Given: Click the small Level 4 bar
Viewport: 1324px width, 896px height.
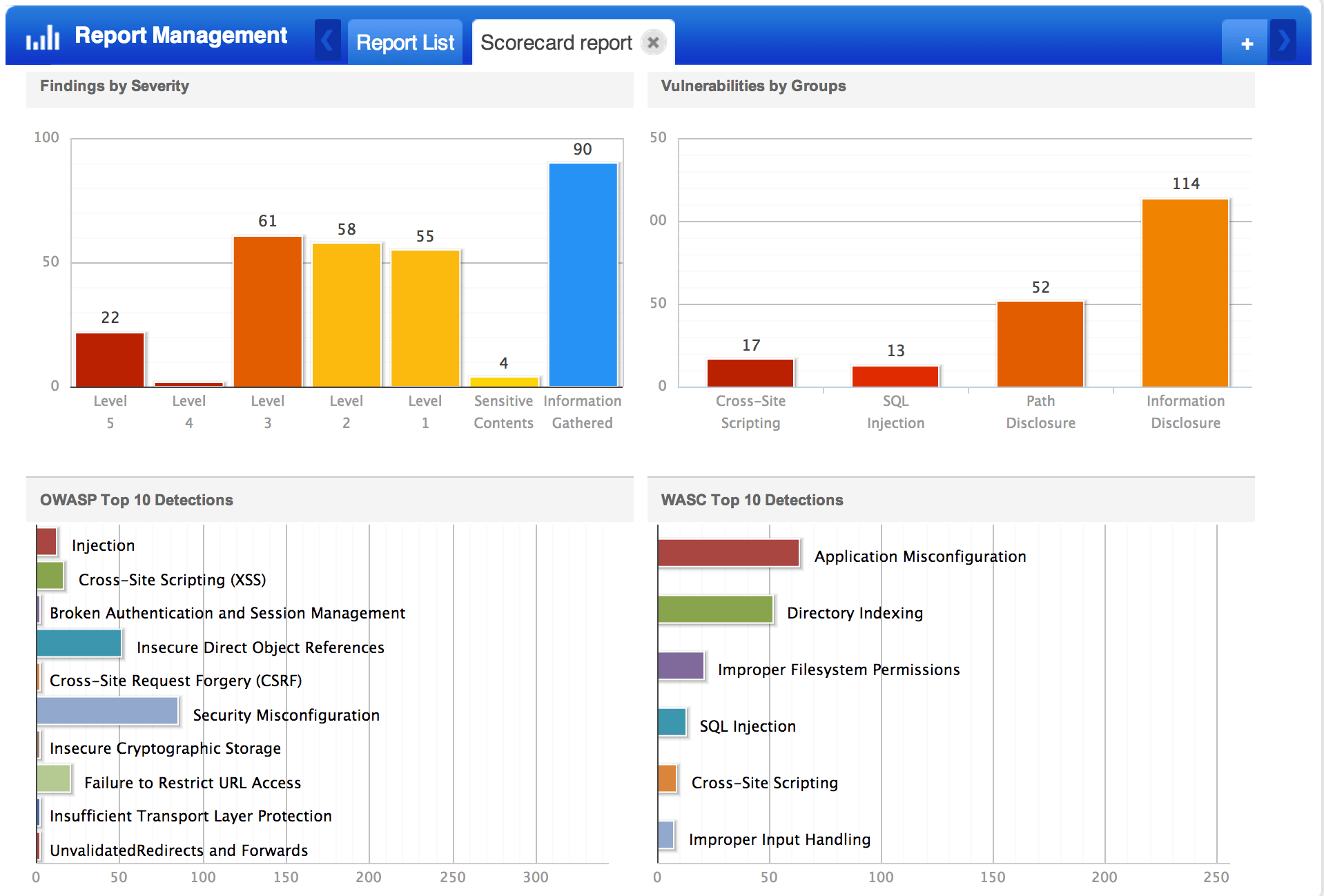Looking at the screenshot, I should [x=188, y=384].
